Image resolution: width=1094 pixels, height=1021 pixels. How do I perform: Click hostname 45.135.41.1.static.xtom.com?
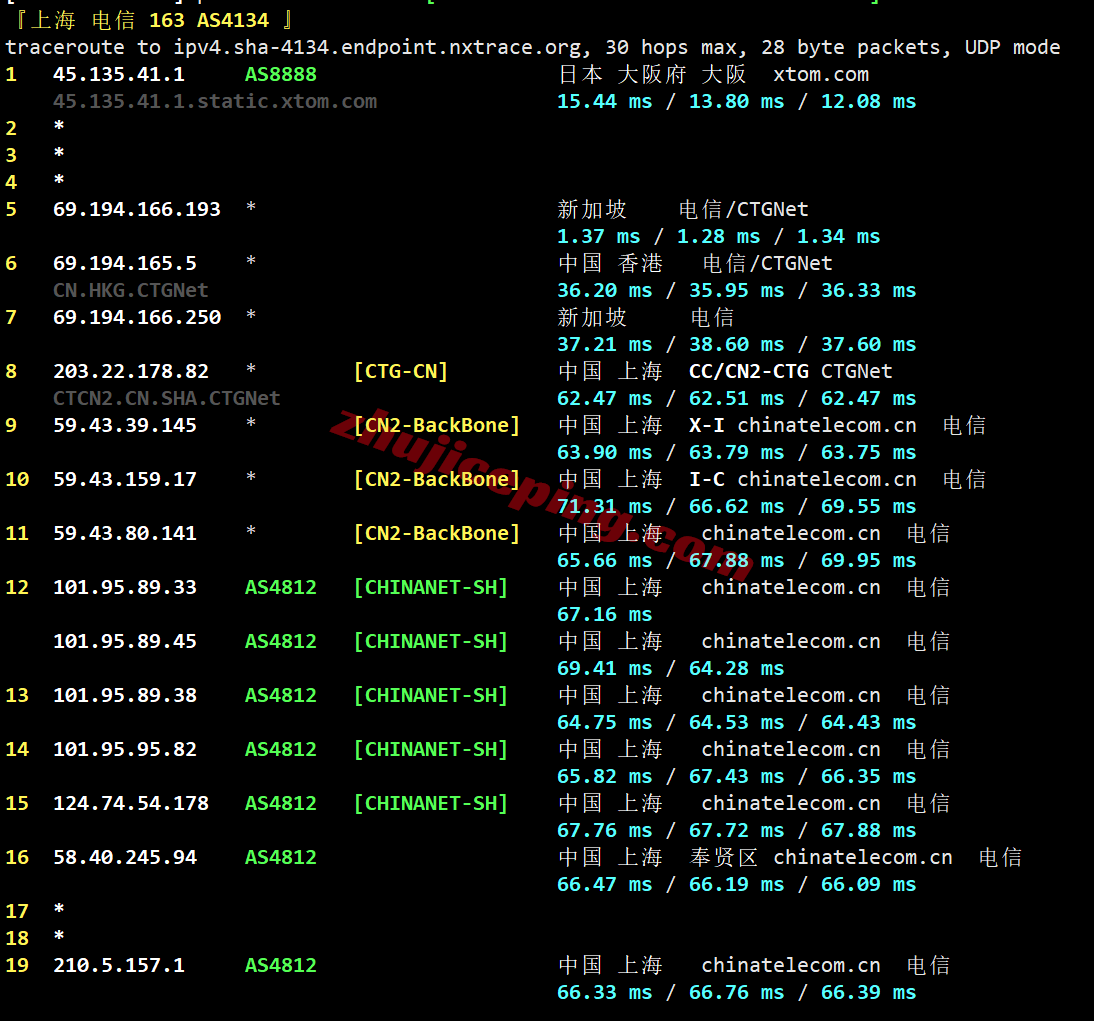point(215,101)
